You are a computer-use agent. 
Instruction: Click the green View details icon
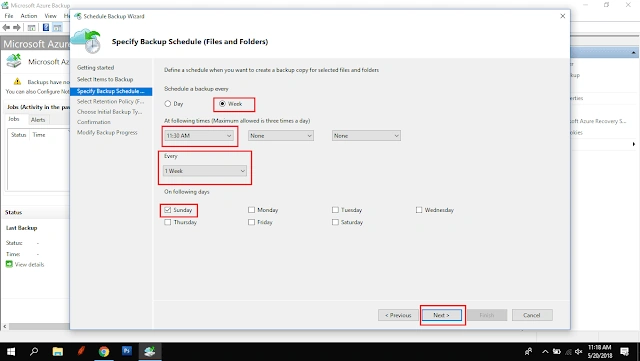tap(9, 264)
